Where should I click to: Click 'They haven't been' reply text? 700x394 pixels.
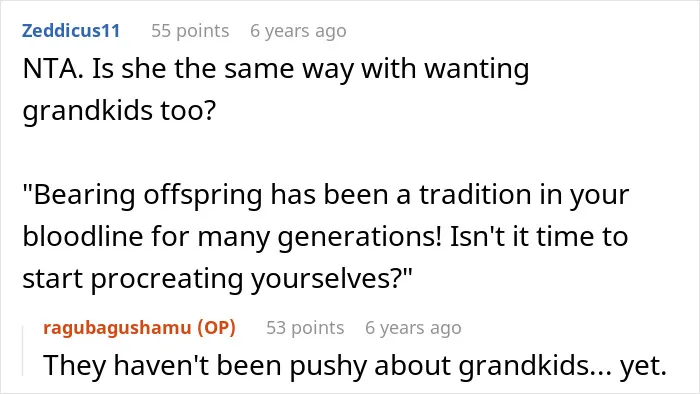(x=162, y=365)
